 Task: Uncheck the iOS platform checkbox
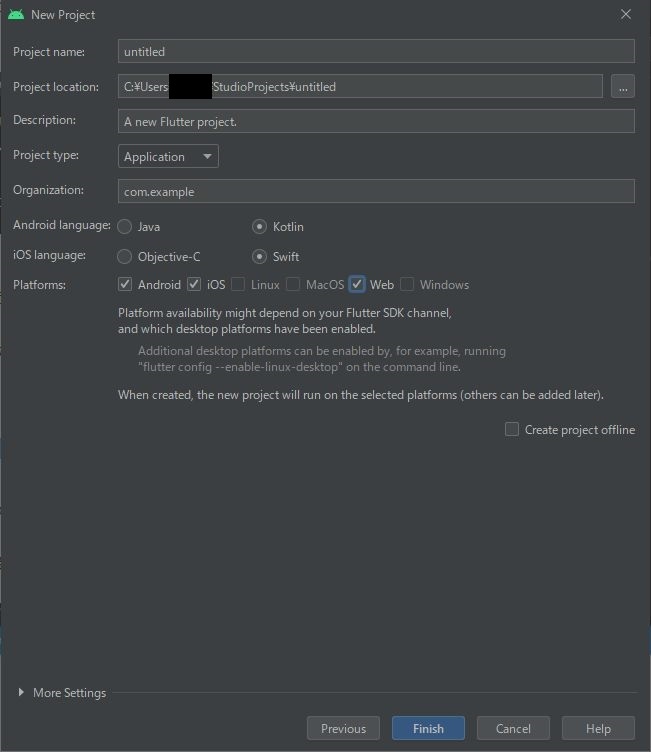194,284
